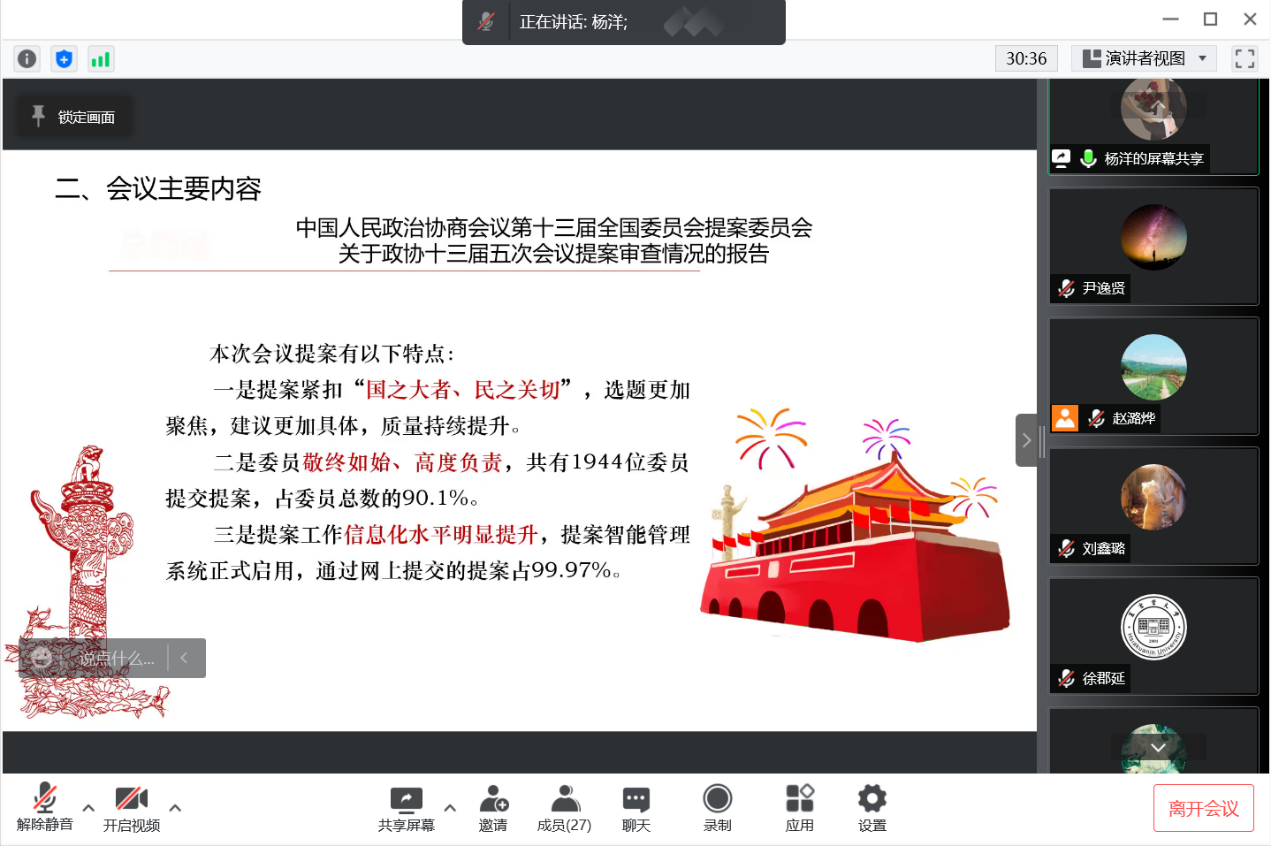Toggle full screen mode icon

pos(1244,59)
